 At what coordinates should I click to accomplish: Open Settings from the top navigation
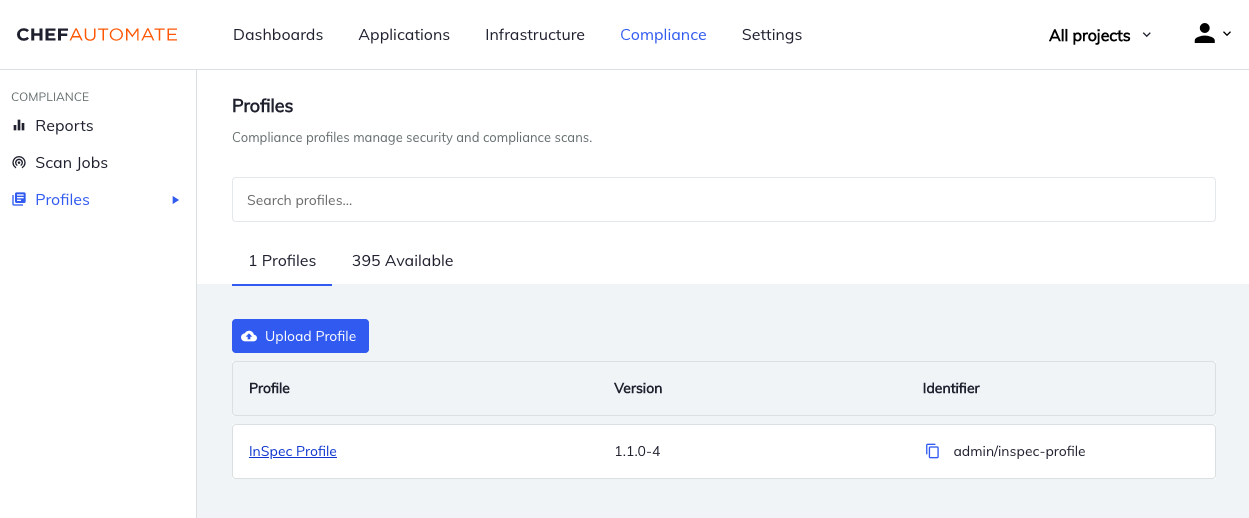[771, 35]
